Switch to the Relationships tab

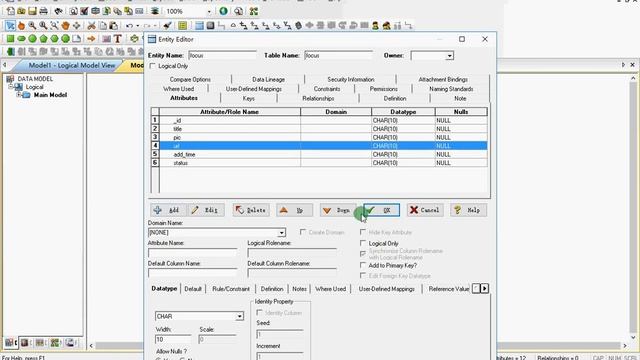[318, 98]
